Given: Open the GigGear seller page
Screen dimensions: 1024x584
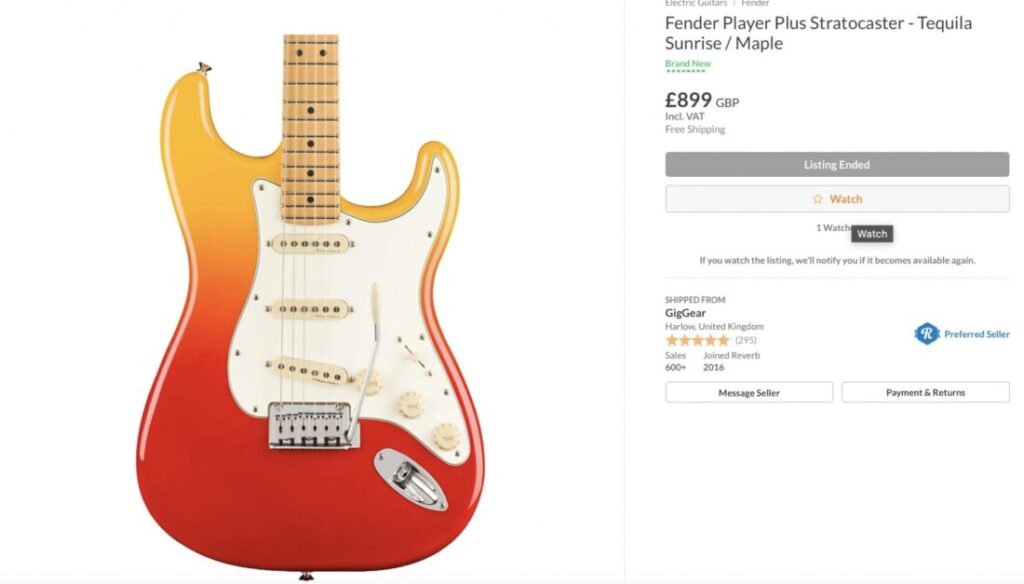Looking at the screenshot, I should pos(685,313).
